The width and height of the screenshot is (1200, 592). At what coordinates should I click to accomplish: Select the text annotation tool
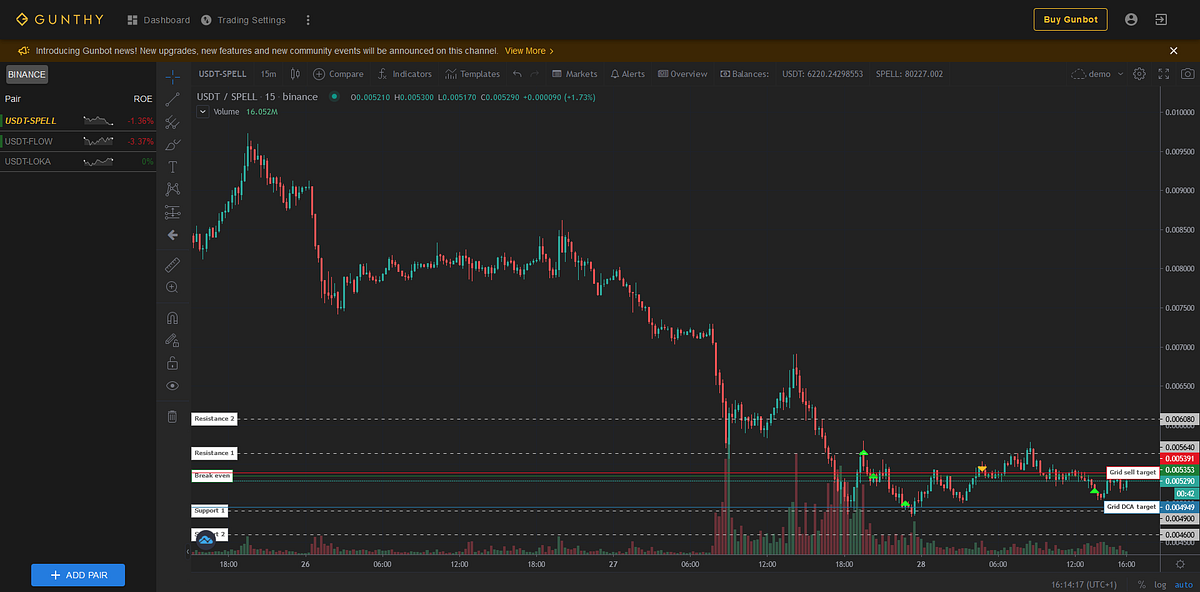pyautogui.click(x=172, y=166)
